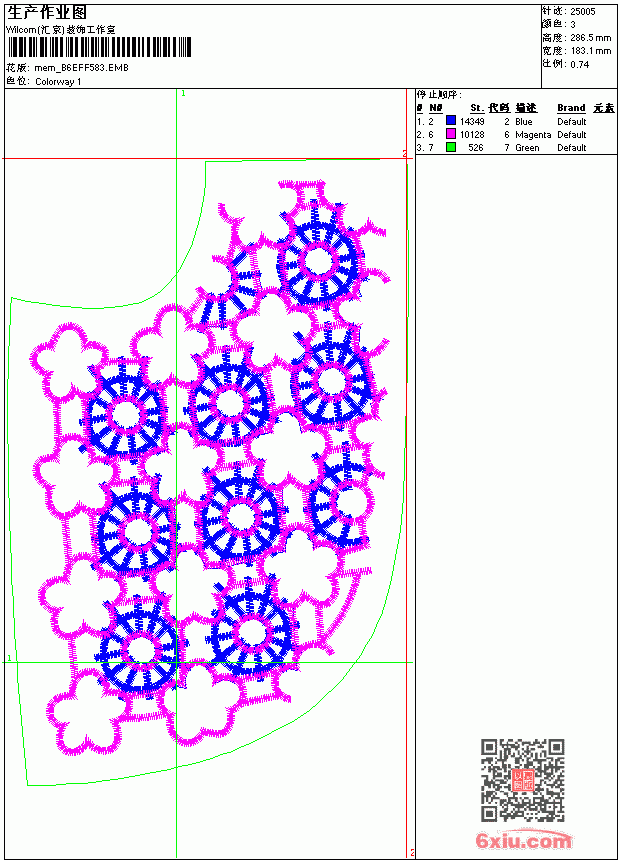
Task: Click the 'St.' column header
Action: pyautogui.click(x=477, y=108)
